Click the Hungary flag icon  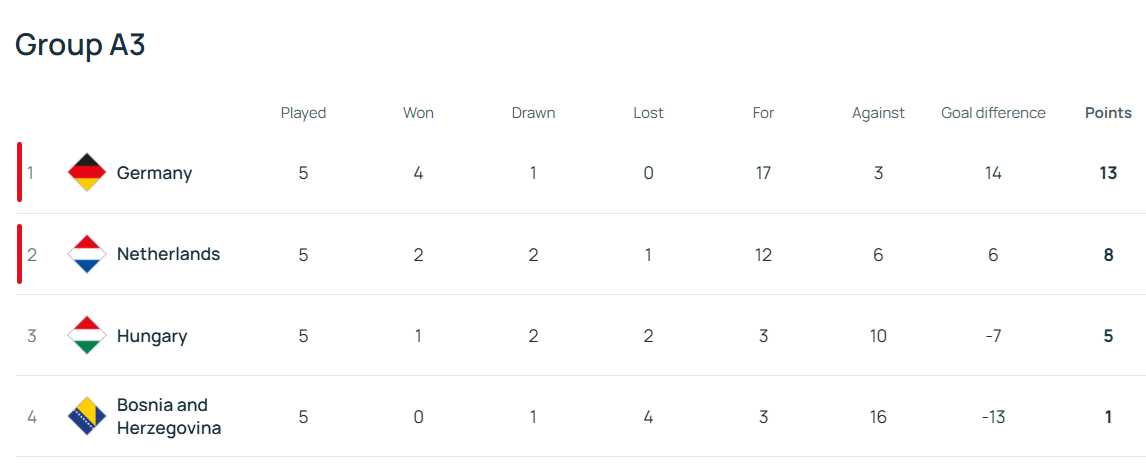tap(86, 335)
